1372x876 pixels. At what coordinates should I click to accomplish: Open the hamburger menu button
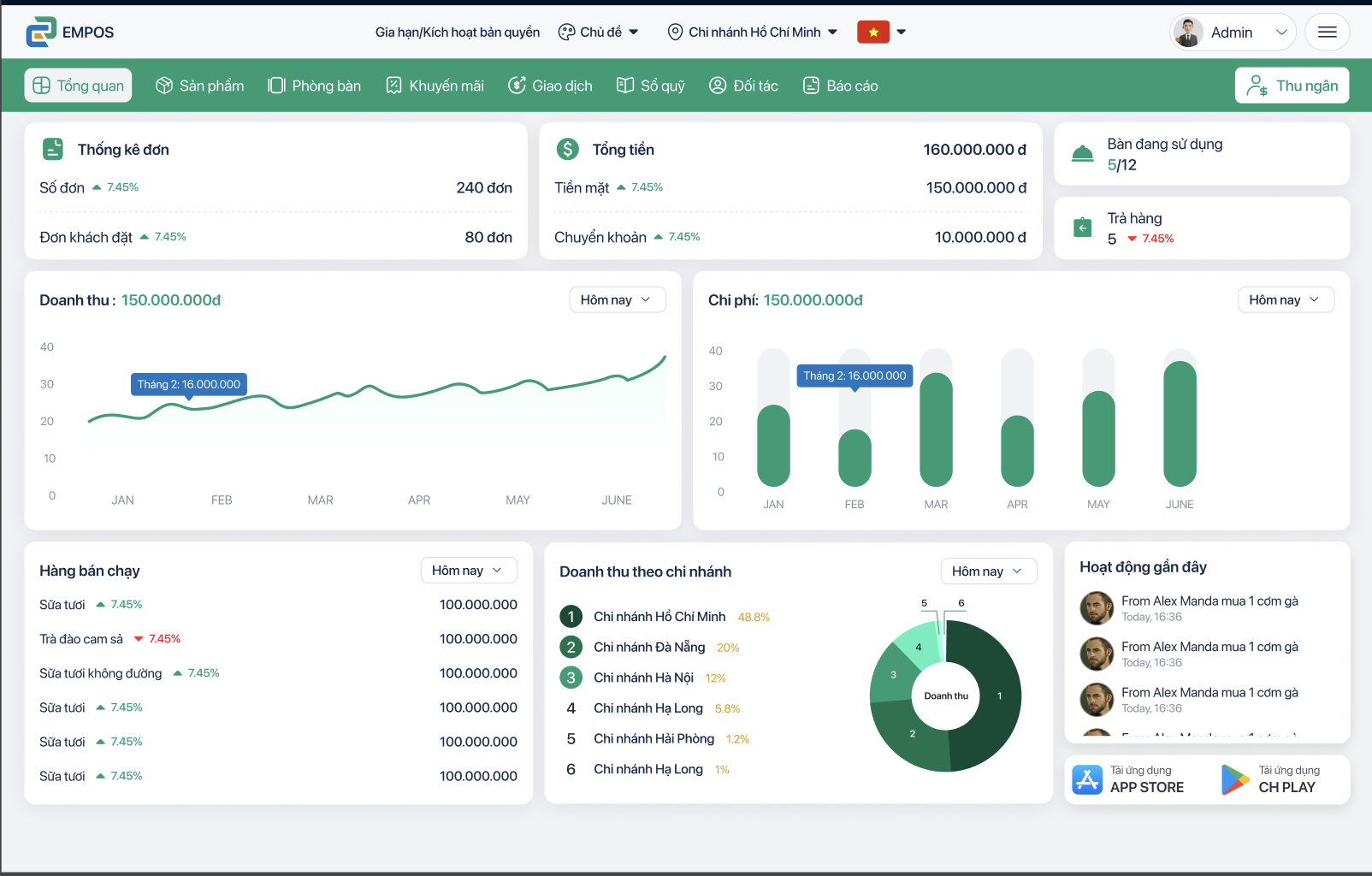(1327, 32)
